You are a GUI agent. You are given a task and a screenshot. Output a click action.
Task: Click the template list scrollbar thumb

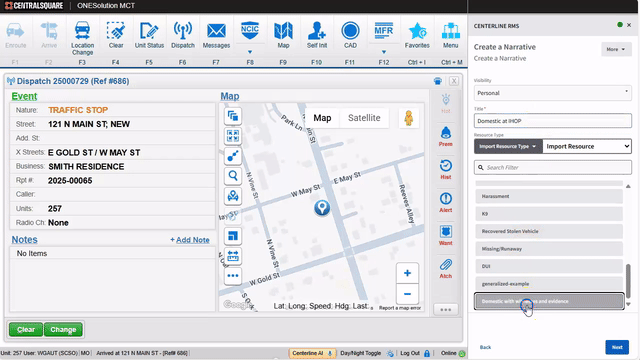coord(628,281)
